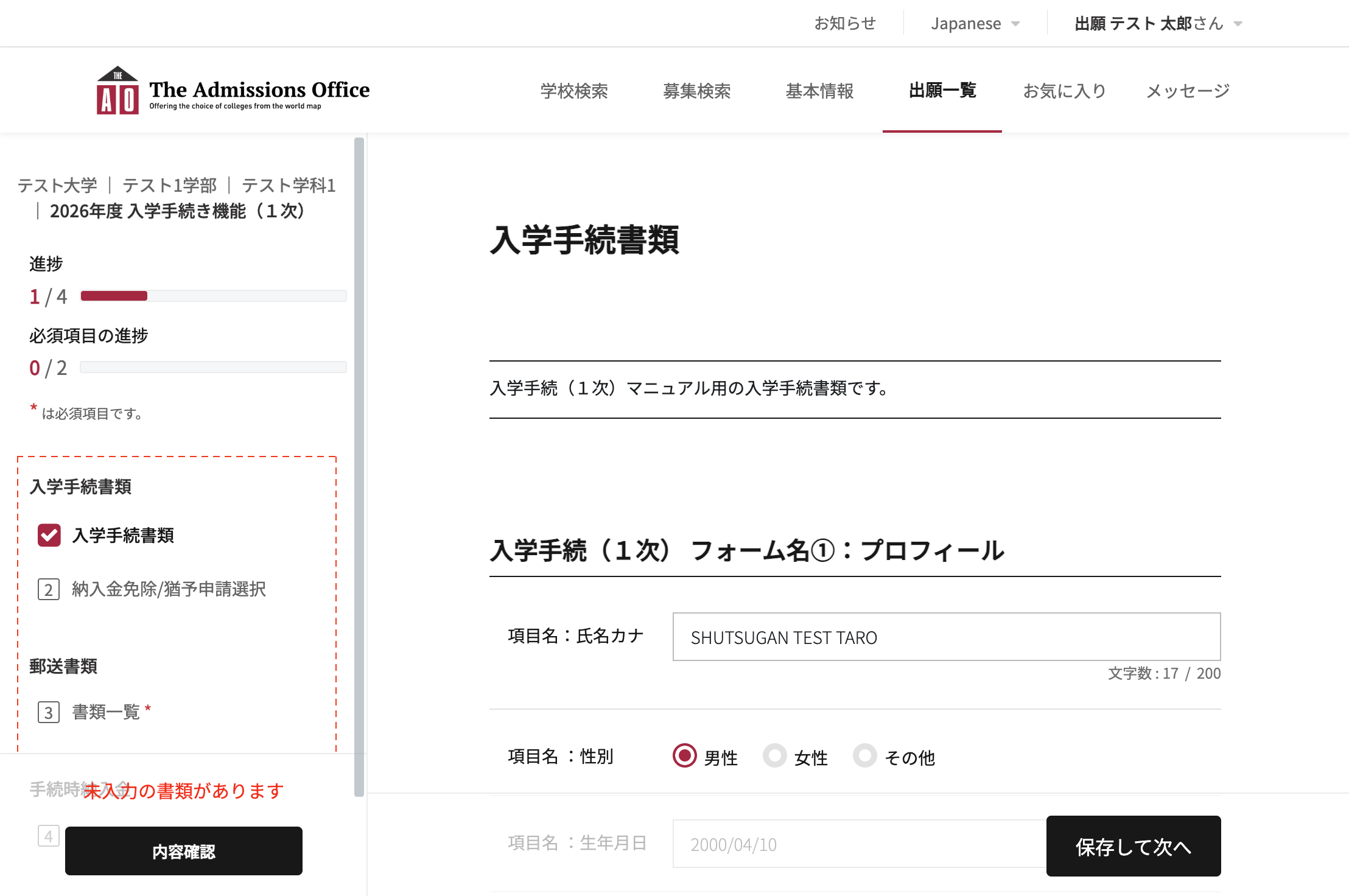The height and width of the screenshot is (896, 1349).
Task: Click step 3 number icon for 書類一覧
Action: point(49,712)
